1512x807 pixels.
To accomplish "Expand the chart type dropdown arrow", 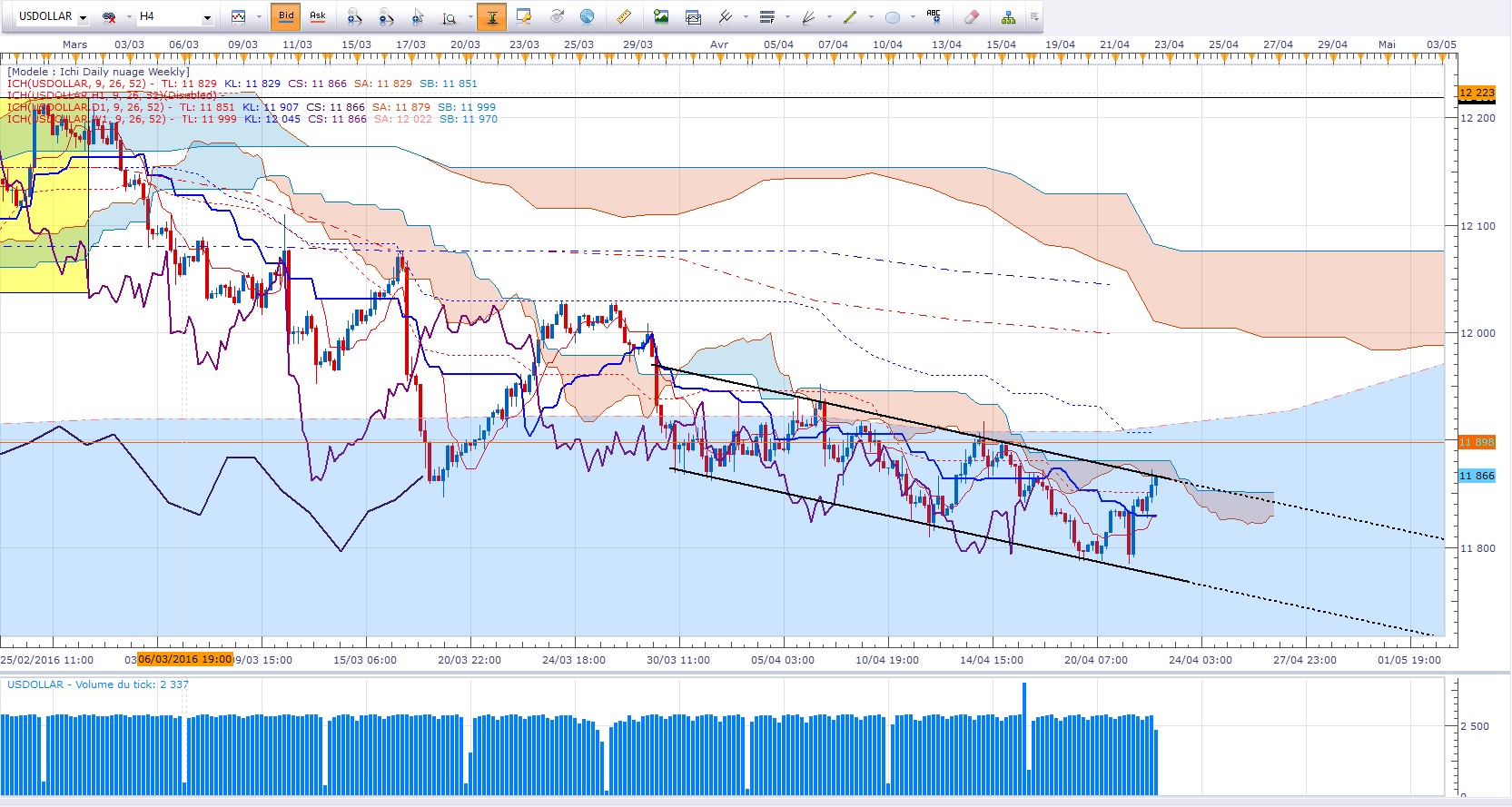I will click(258, 17).
